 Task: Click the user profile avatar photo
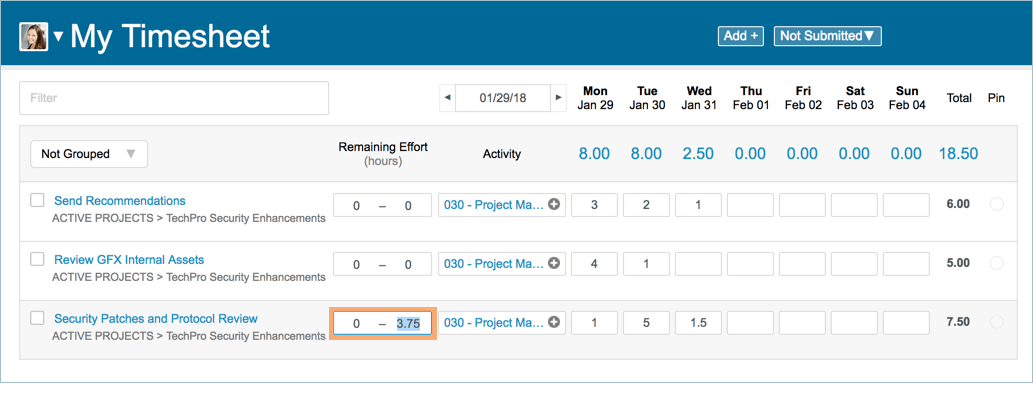pyautogui.click(x=34, y=37)
